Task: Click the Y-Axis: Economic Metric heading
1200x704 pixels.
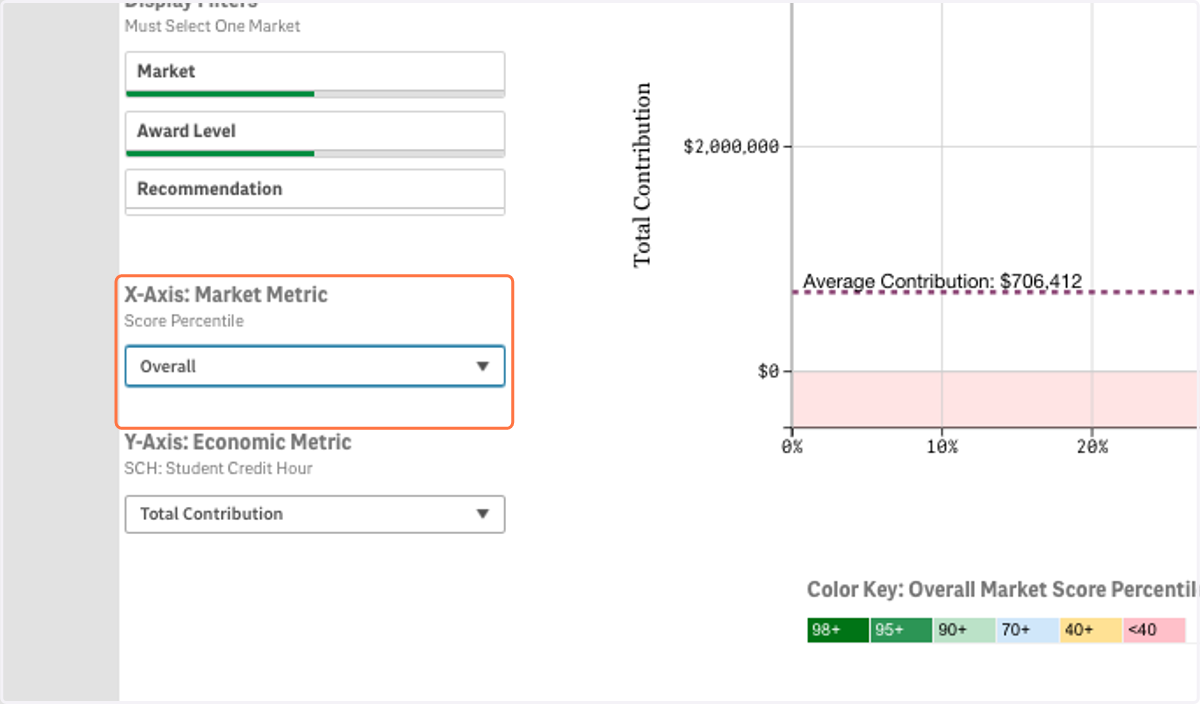Action: point(238,442)
